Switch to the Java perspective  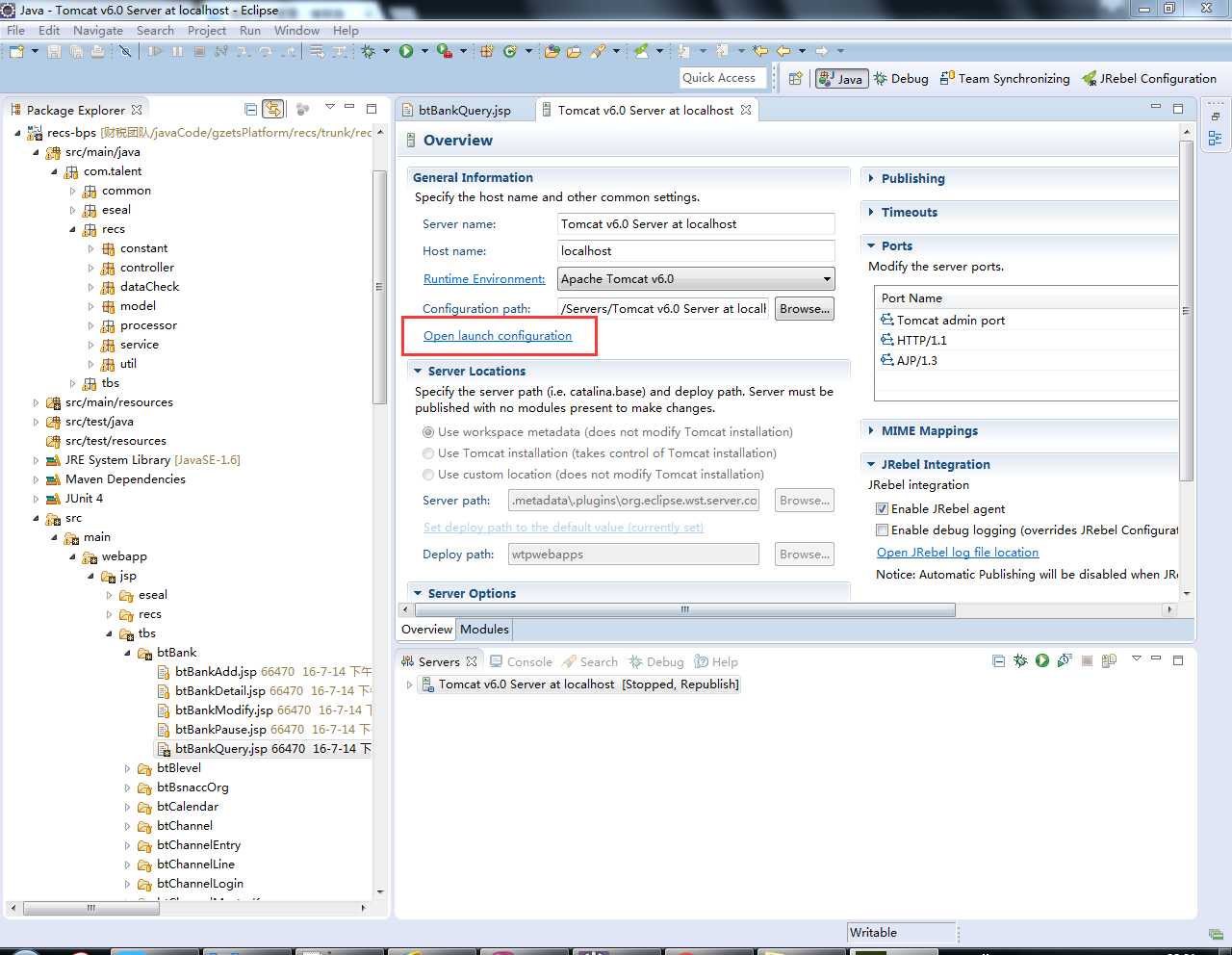pyautogui.click(x=841, y=79)
